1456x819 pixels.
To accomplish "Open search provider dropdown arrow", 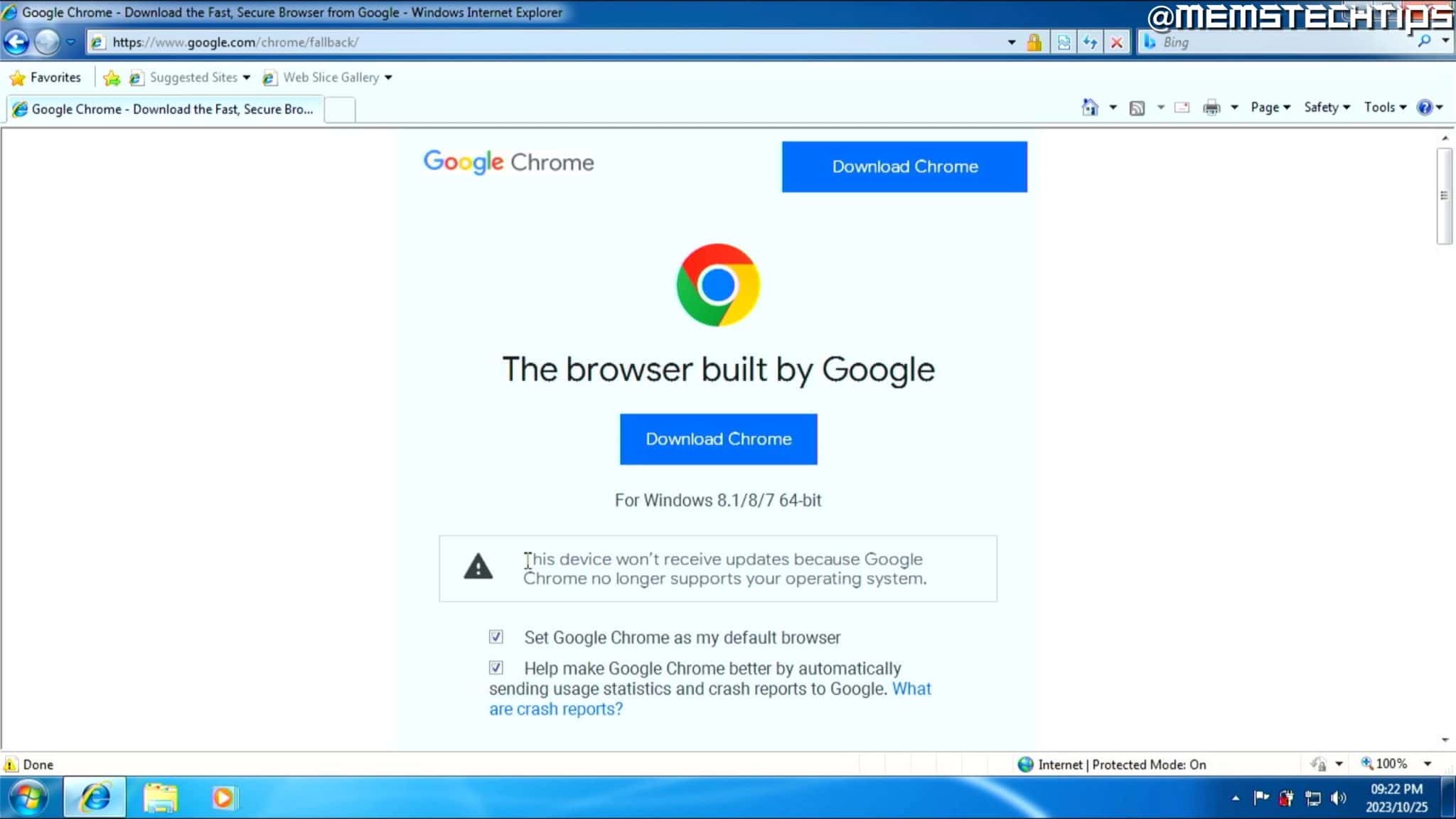I will pyautogui.click(x=1445, y=41).
